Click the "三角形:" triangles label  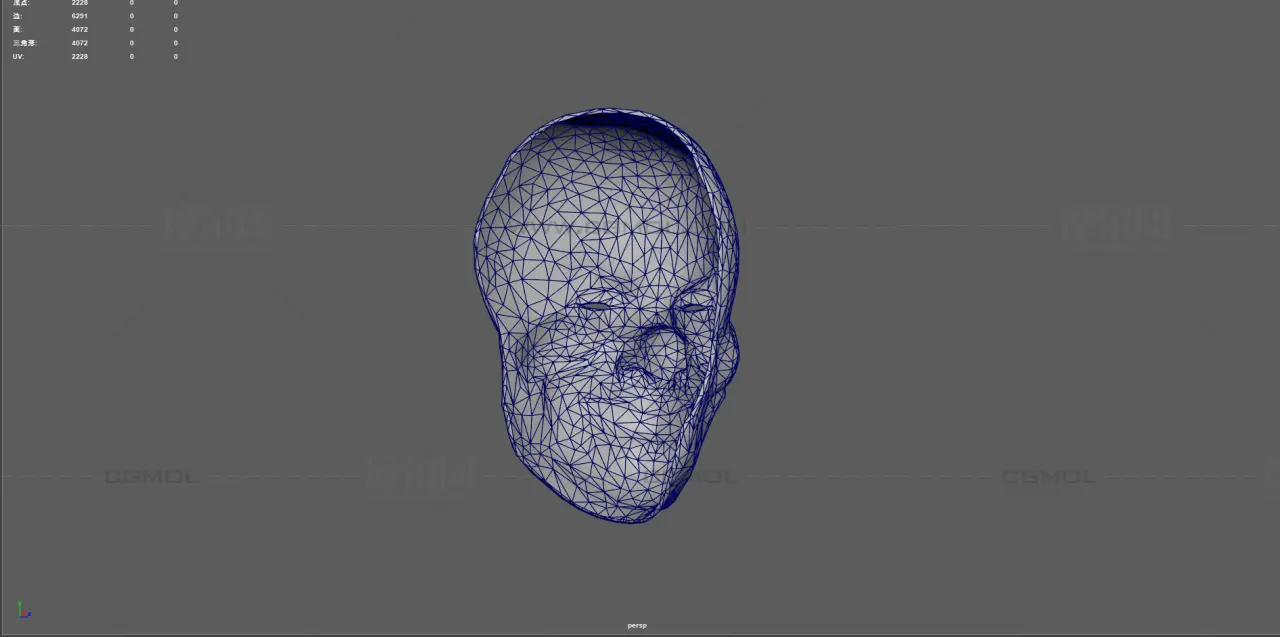click(24, 43)
